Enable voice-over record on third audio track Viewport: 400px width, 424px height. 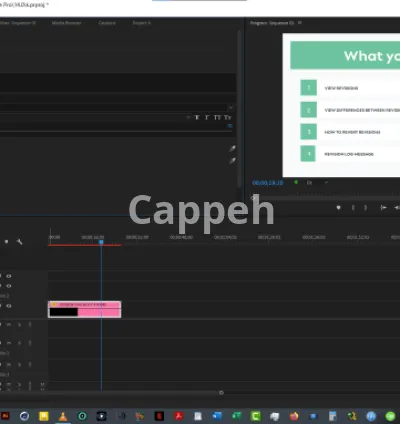point(30,364)
